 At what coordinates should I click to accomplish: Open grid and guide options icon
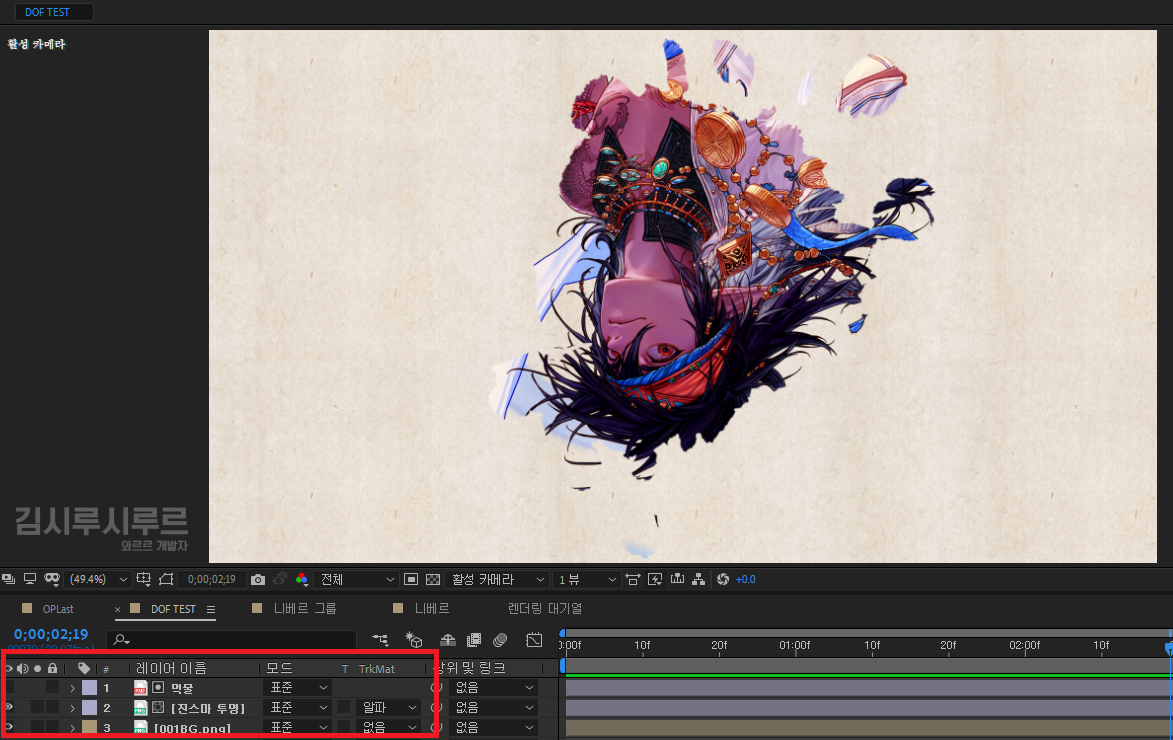click(x=144, y=579)
